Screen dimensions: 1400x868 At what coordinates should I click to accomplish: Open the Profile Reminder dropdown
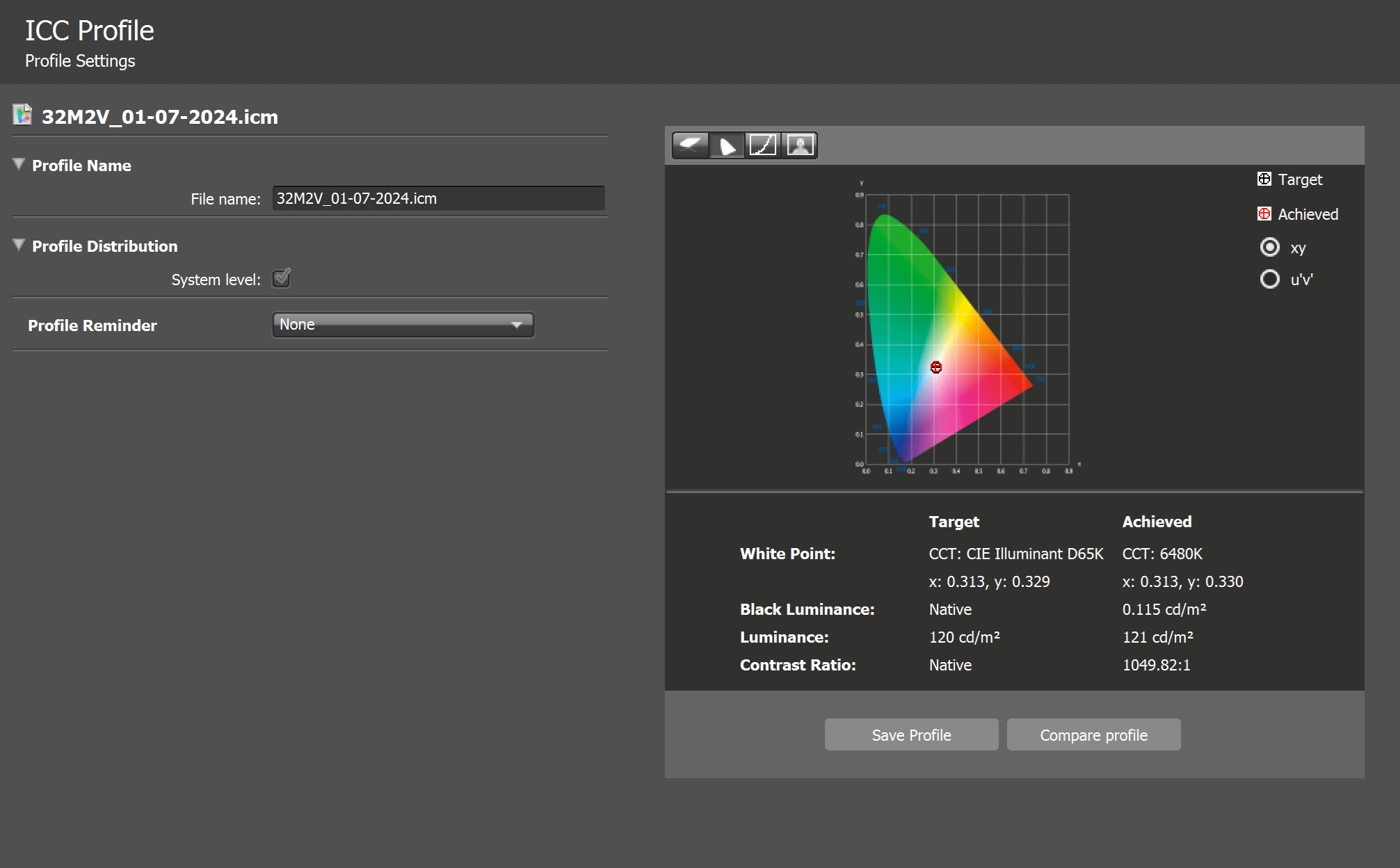(403, 325)
